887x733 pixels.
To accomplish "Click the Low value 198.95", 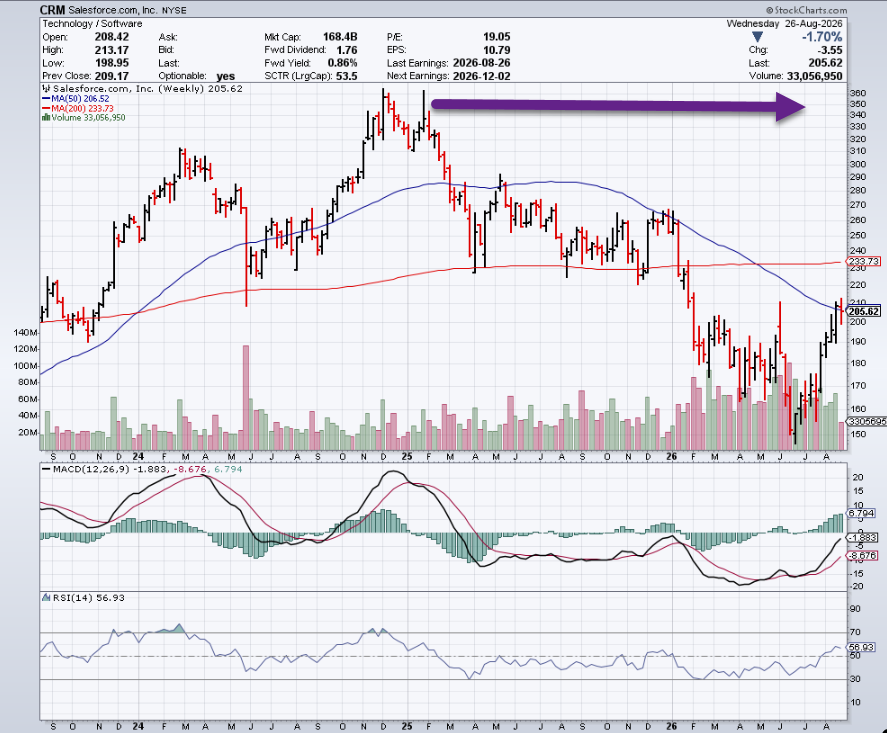I will (111, 63).
